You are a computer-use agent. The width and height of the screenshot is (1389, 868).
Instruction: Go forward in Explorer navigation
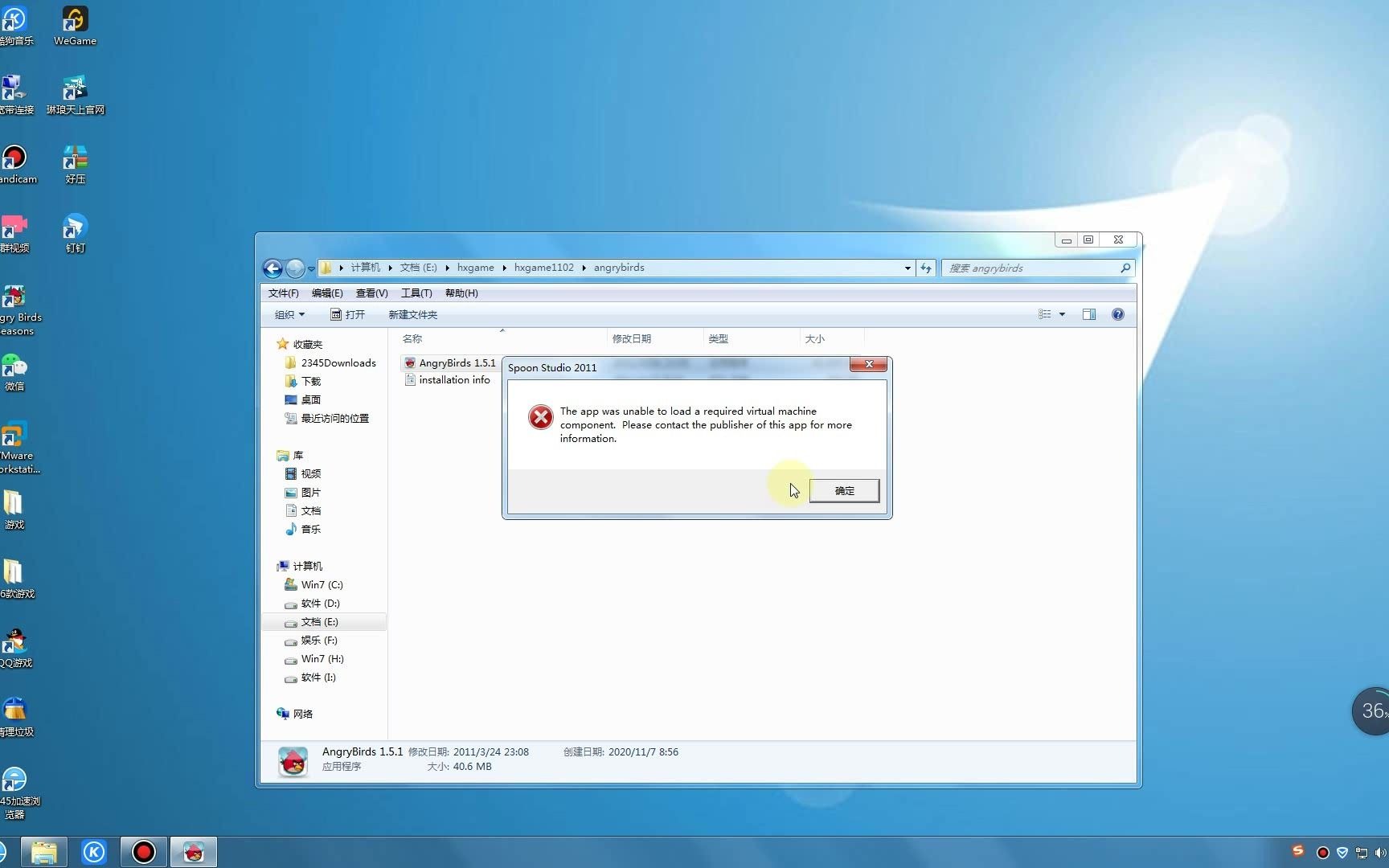[295, 268]
